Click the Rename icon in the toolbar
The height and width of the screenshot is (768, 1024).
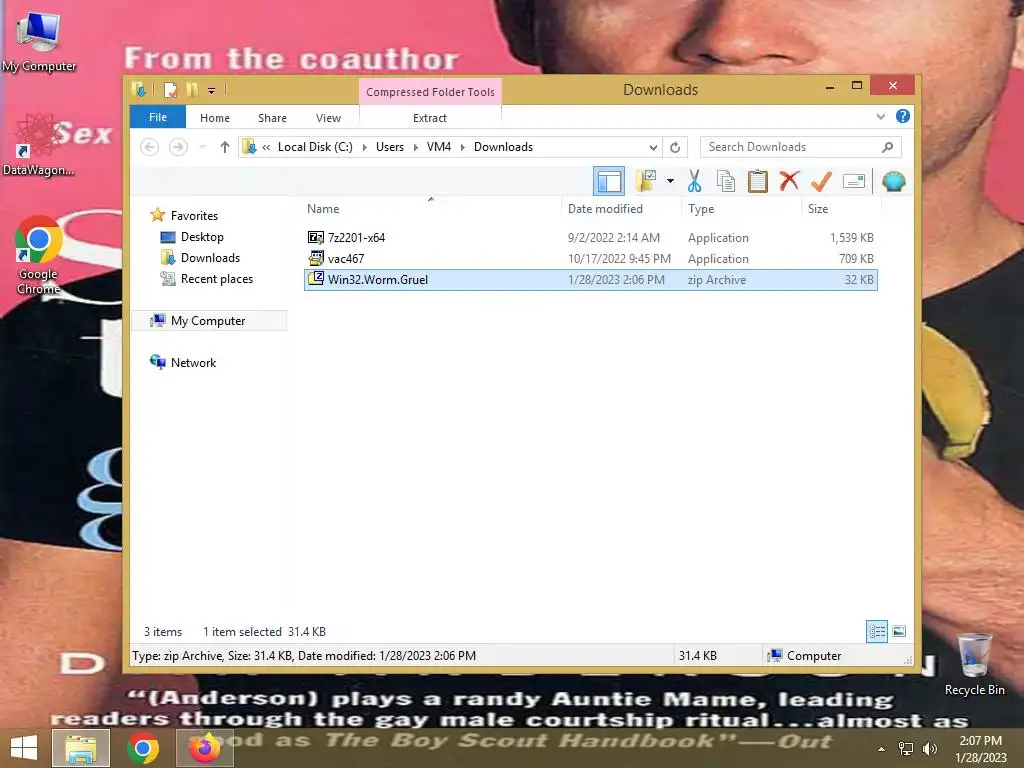click(854, 181)
